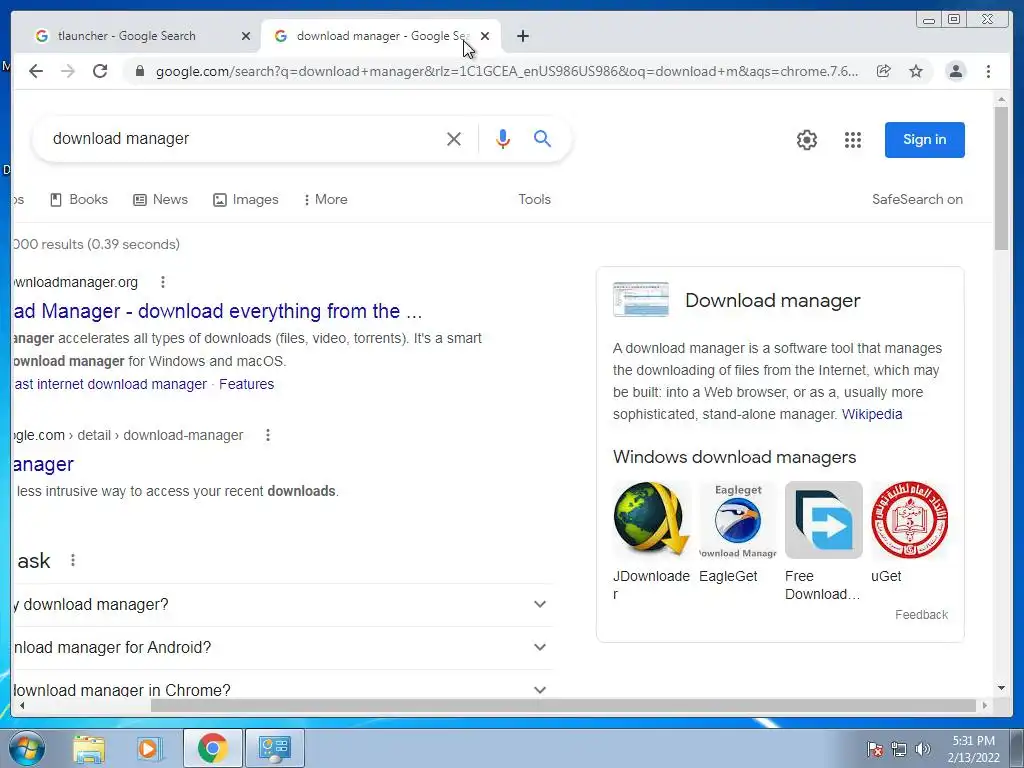Sign in to Google account
The width and height of the screenshot is (1024, 768).
(x=924, y=140)
